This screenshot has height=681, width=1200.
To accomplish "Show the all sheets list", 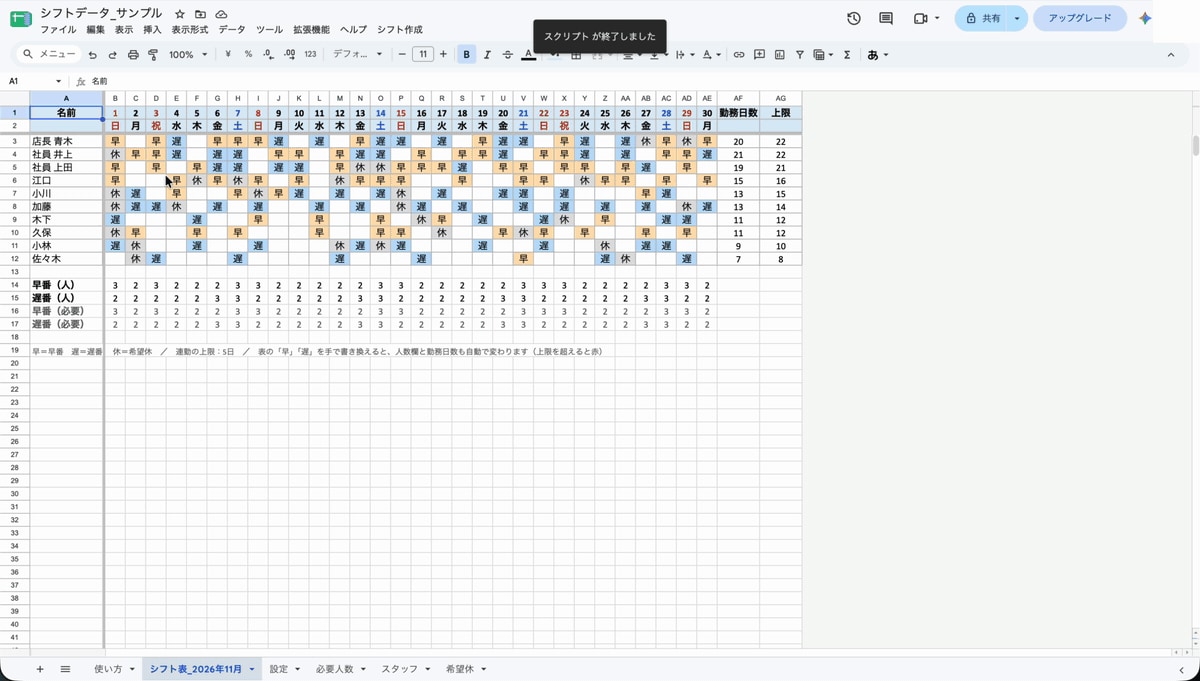I will coord(65,669).
